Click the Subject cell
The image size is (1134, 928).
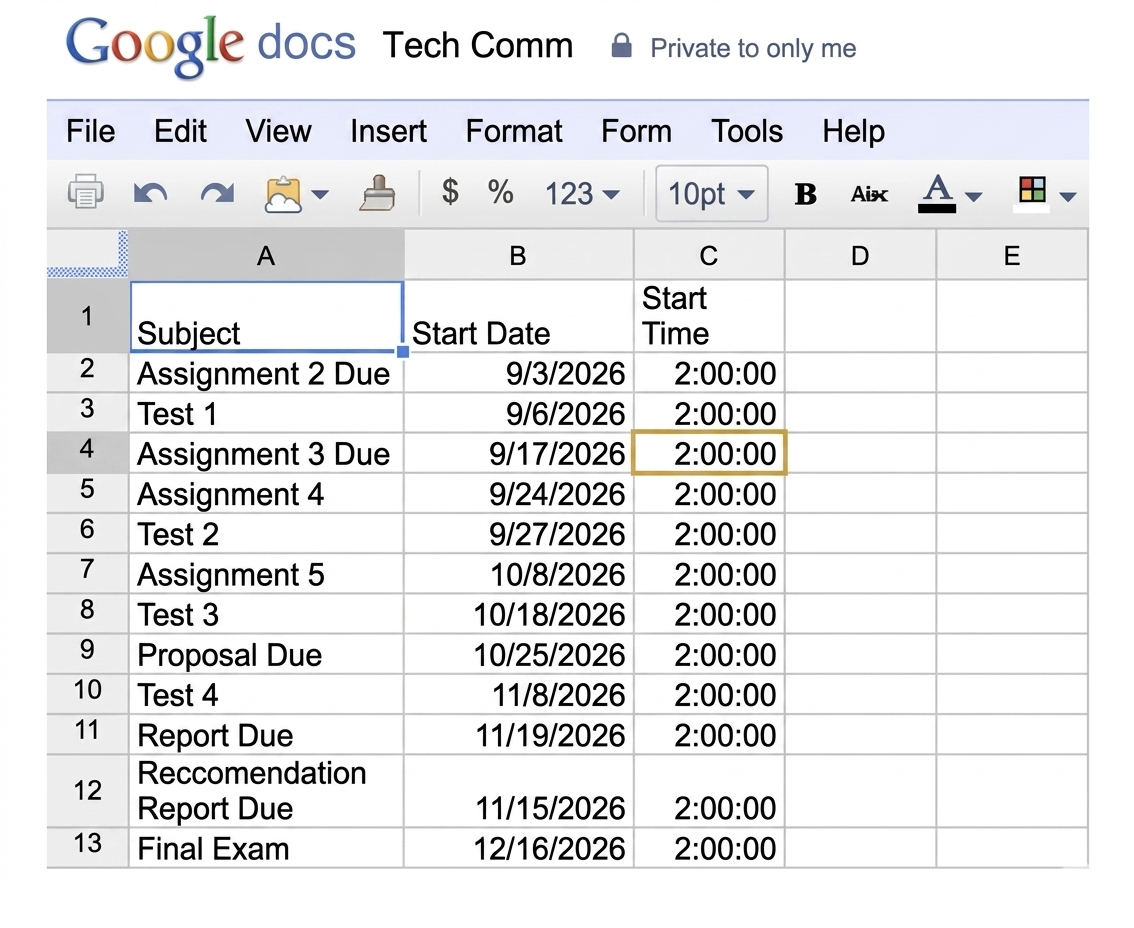pos(266,316)
